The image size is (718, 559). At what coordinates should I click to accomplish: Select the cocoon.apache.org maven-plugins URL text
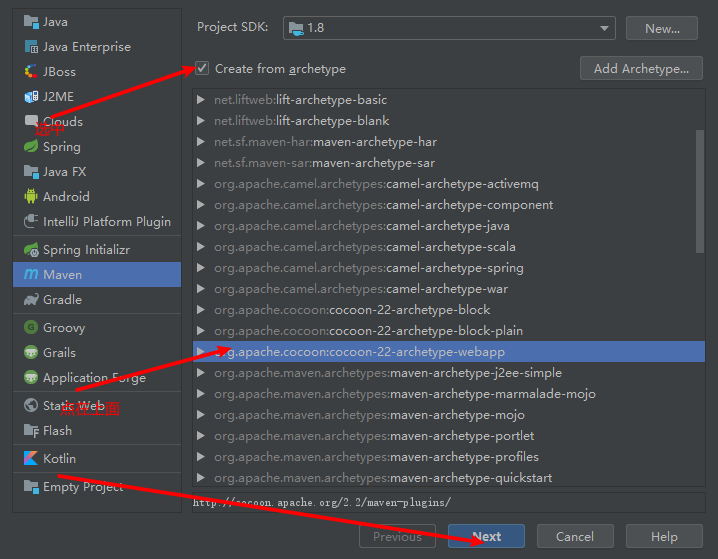click(x=322, y=503)
